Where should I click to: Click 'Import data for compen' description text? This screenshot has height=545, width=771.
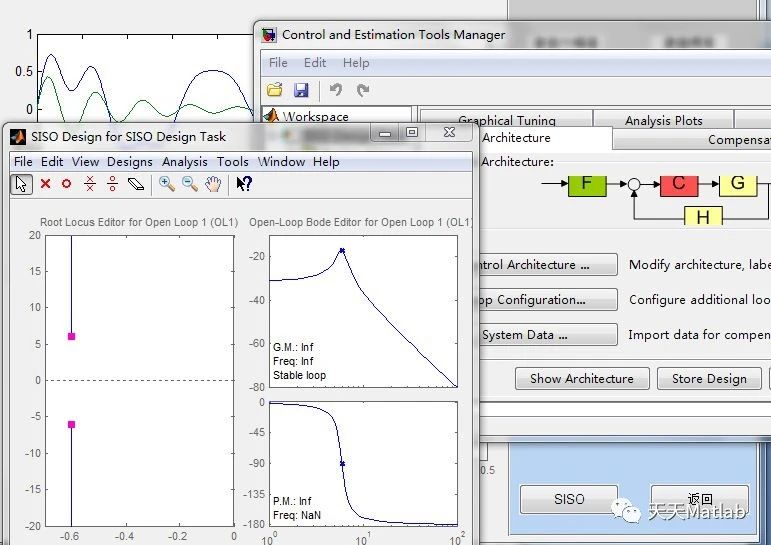point(700,335)
